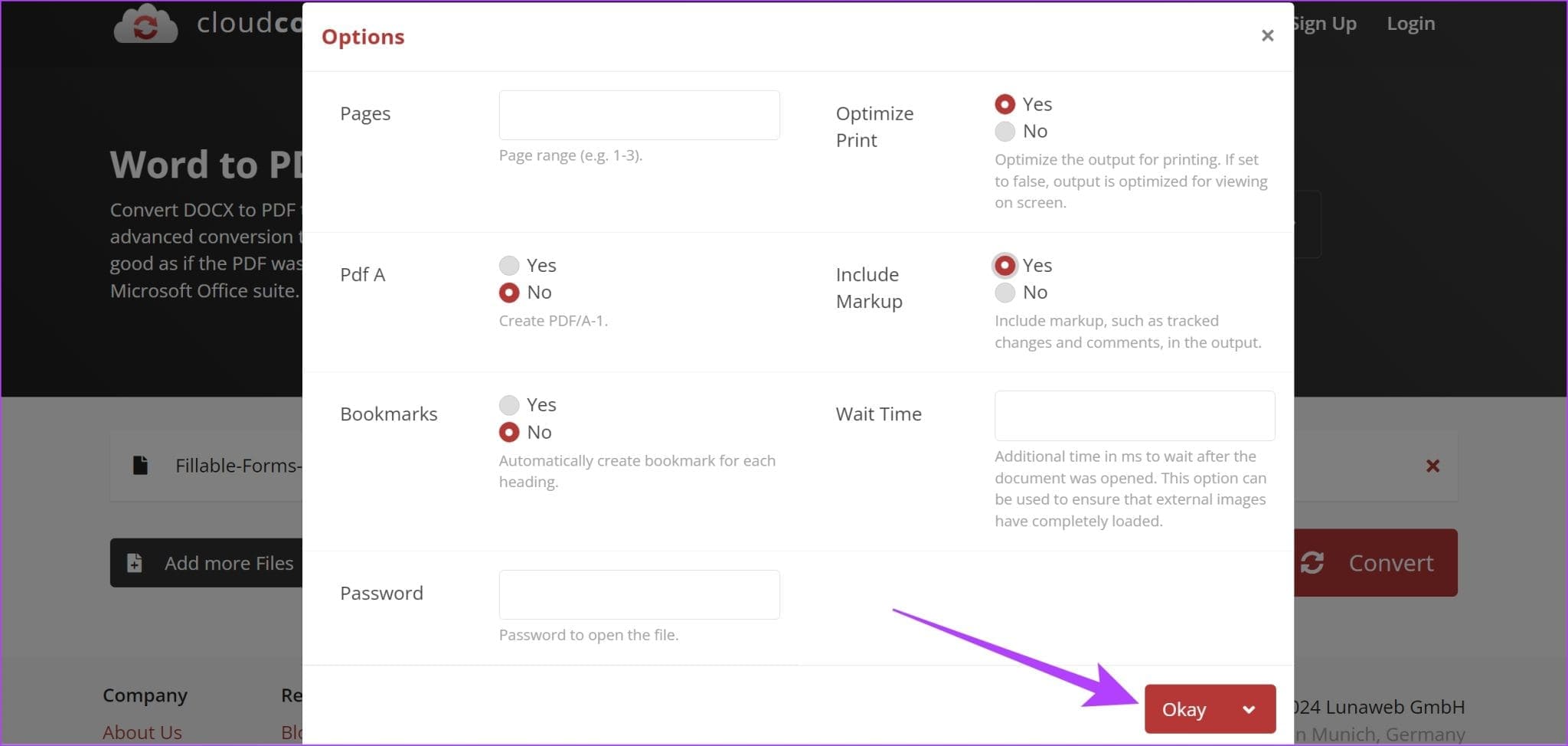1568x746 pixels.
Task: Click the CloudConvert cloud logo icon
Action: (x=145, y=24)
